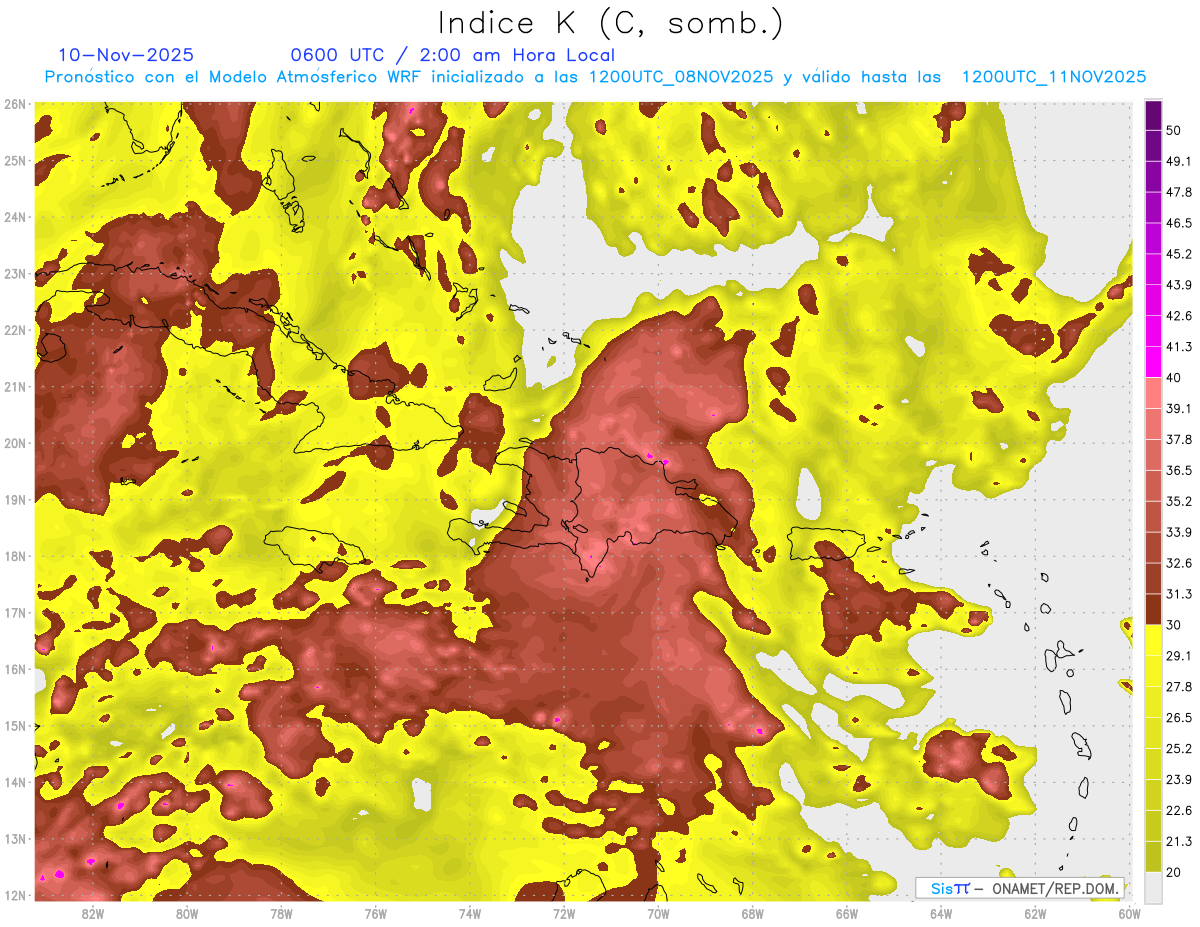Pick the 78W longitude label
Image resolution: width=1200 pixels, height=927 pixels.
pos(281,913)
